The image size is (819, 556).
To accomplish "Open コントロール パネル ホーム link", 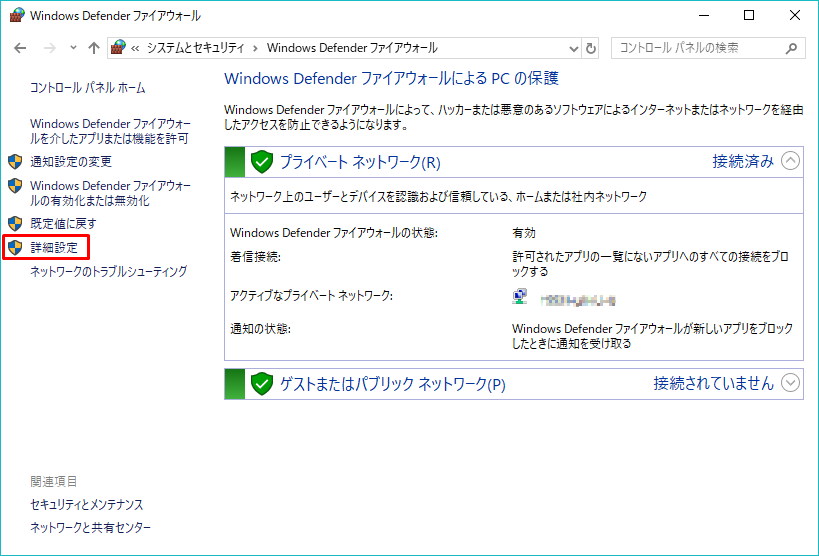I will tap(88, 88).
